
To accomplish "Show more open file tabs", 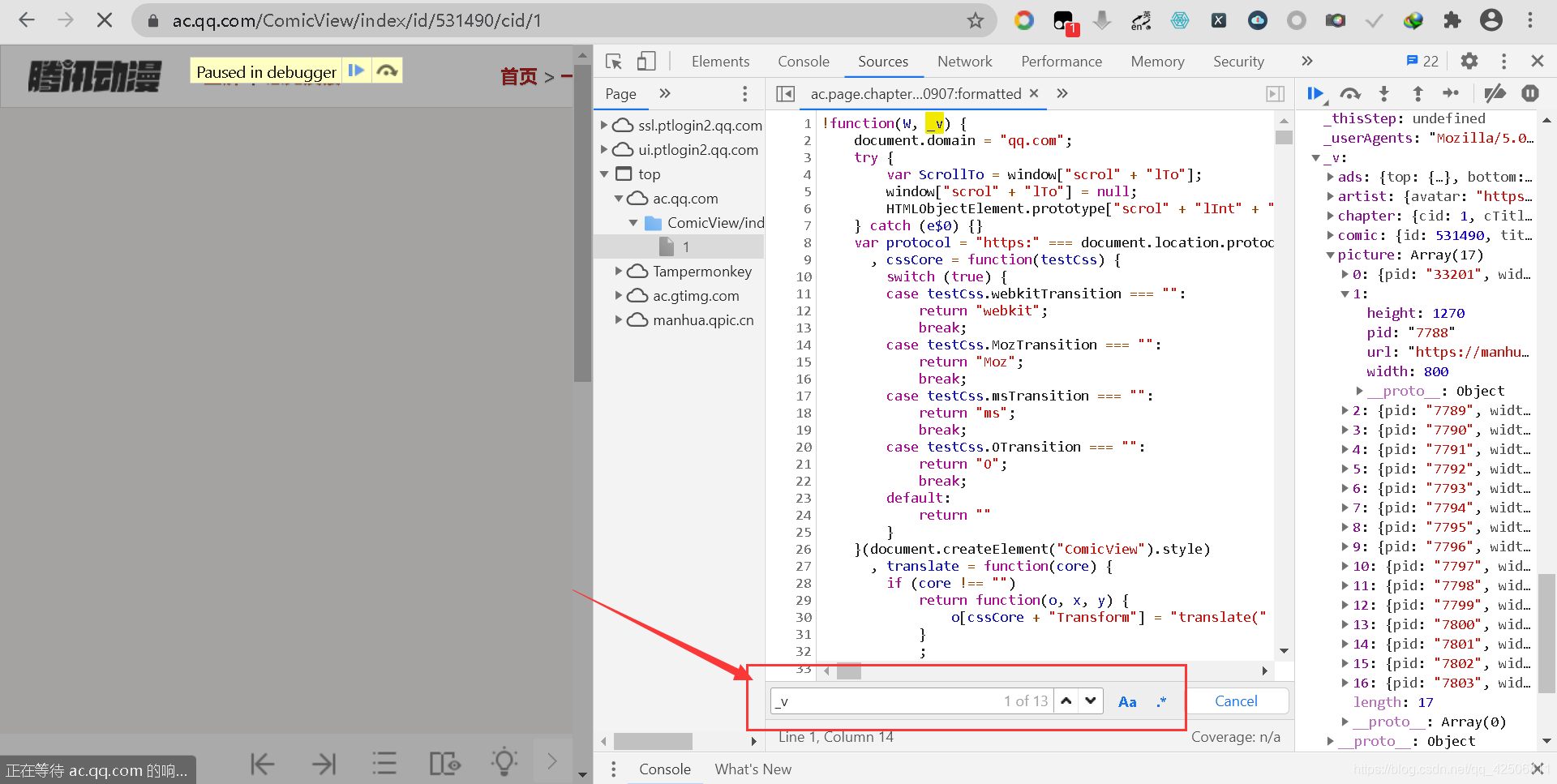I will (x=1062, y=94).
